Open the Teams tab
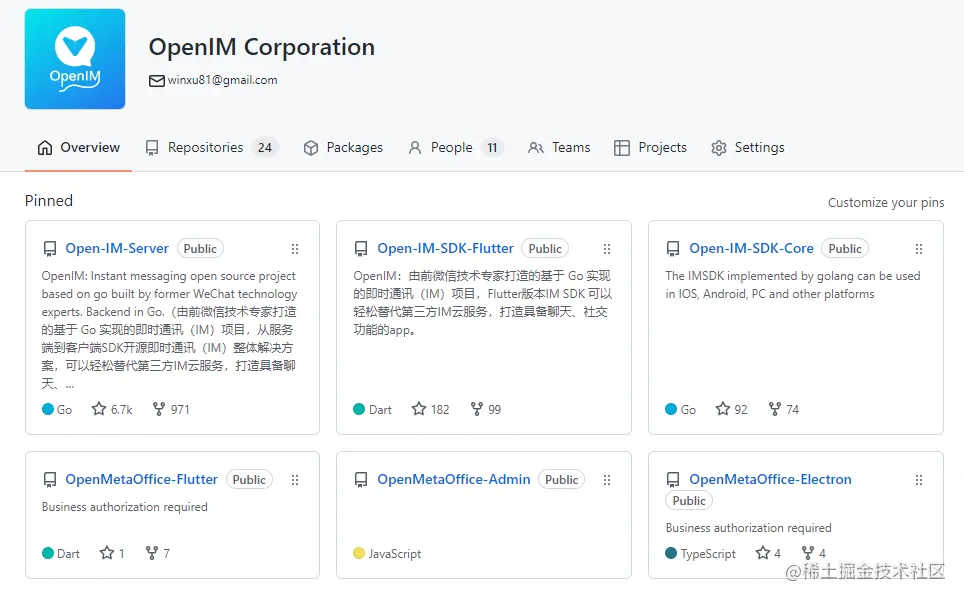 (559, 148)
